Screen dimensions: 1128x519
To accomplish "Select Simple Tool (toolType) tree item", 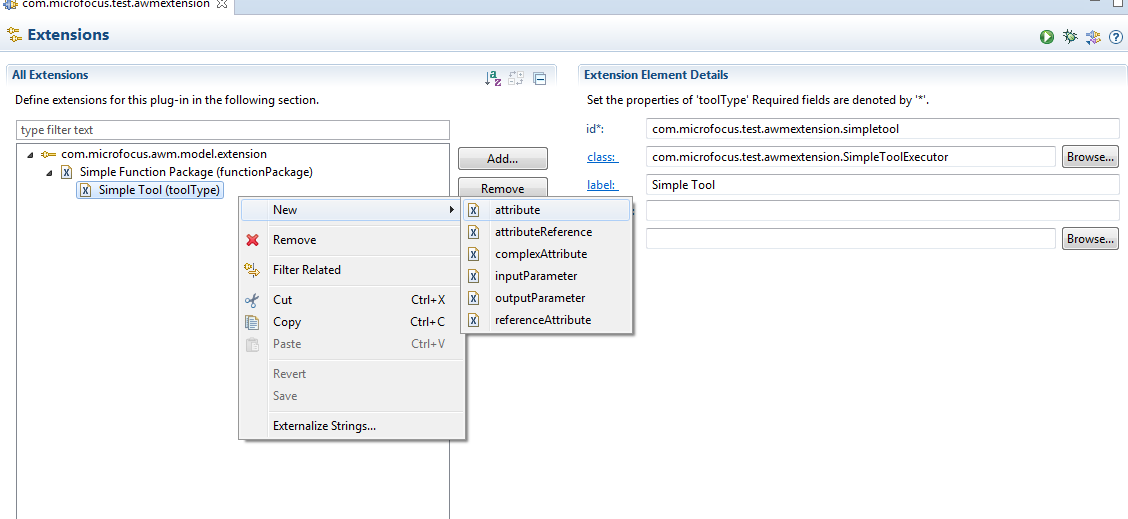I will 158,190.
